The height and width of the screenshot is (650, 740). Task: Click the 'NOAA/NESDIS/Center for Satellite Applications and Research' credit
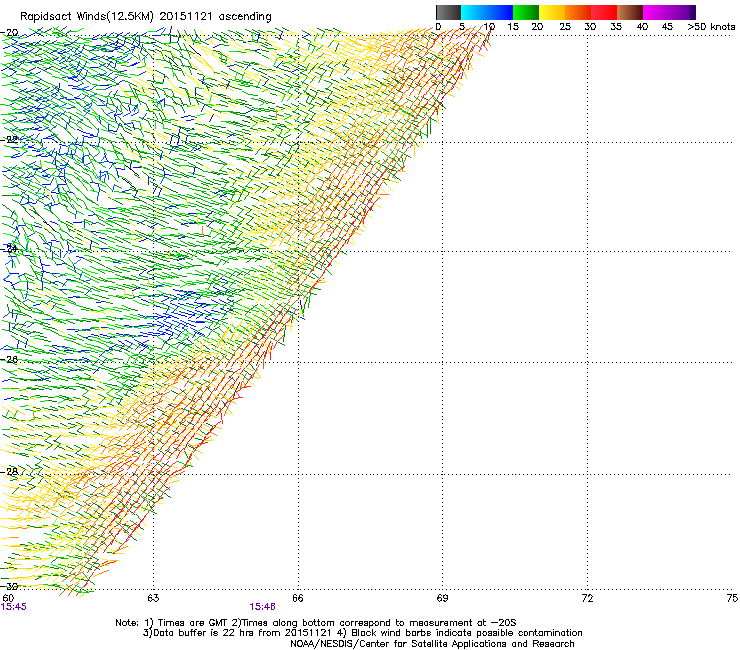pyautogui.click(x=432, y=644)
